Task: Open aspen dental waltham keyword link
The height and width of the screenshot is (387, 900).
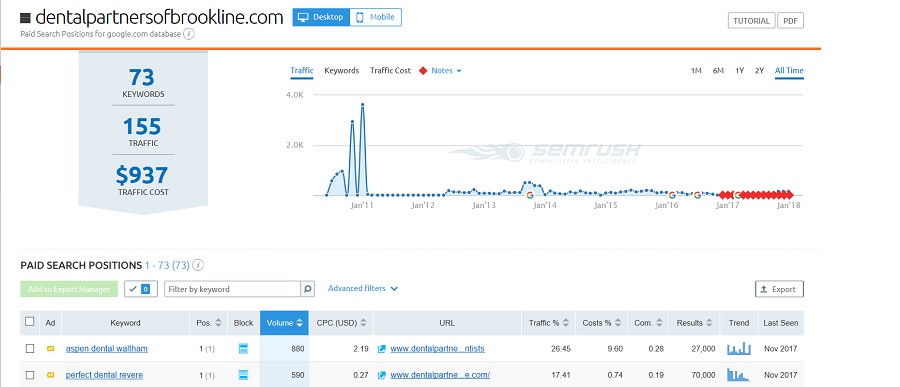Action: (107, 349)
